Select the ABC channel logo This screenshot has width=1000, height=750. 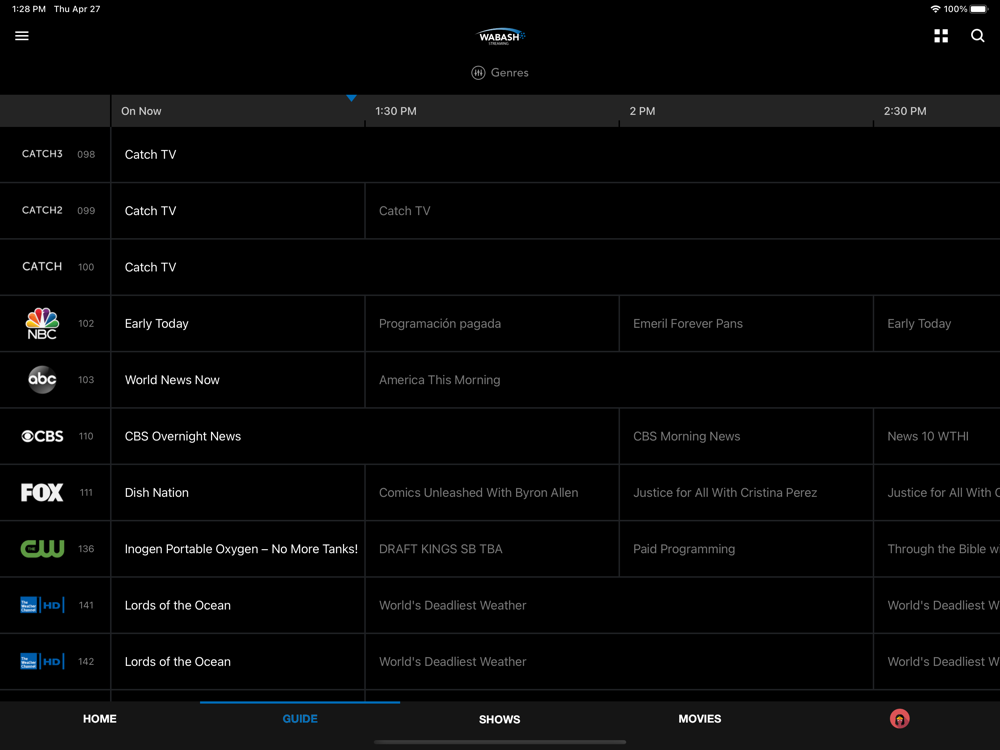[x=42, y=379]
